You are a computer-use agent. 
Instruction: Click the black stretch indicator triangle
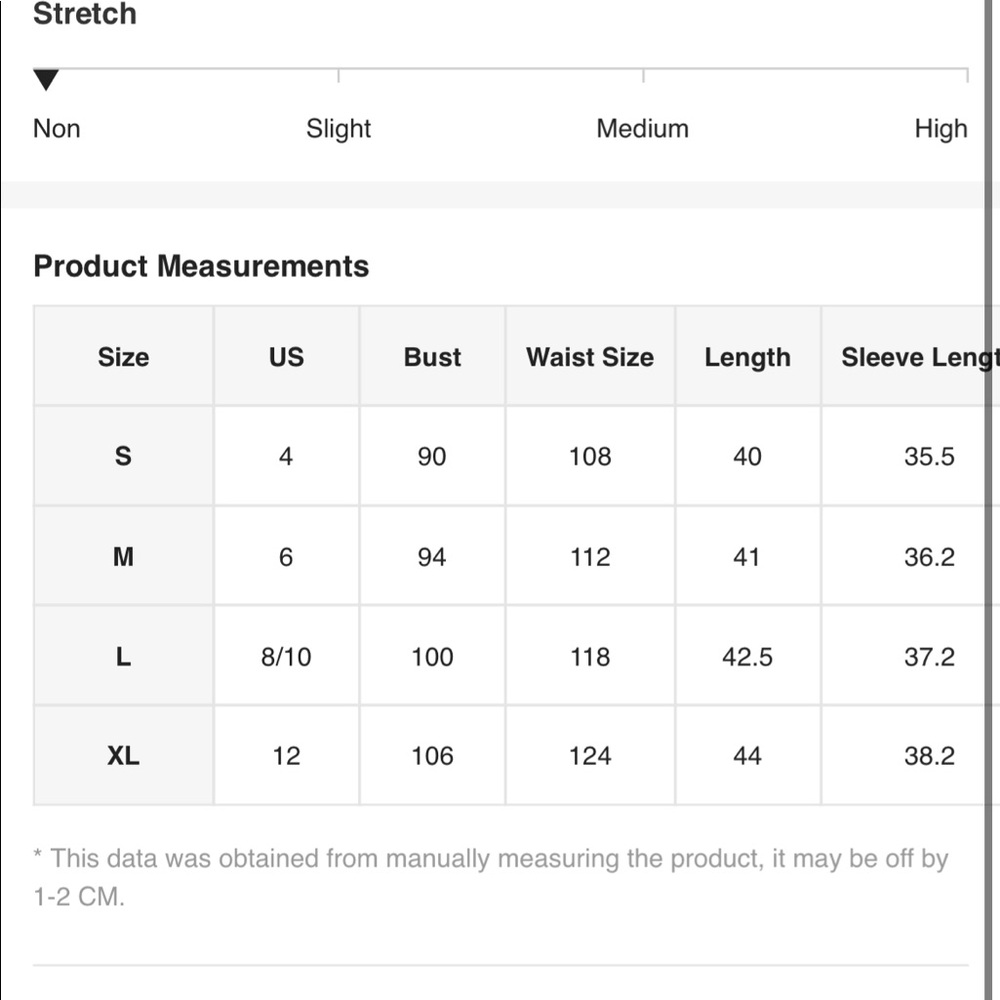(46, 80)
